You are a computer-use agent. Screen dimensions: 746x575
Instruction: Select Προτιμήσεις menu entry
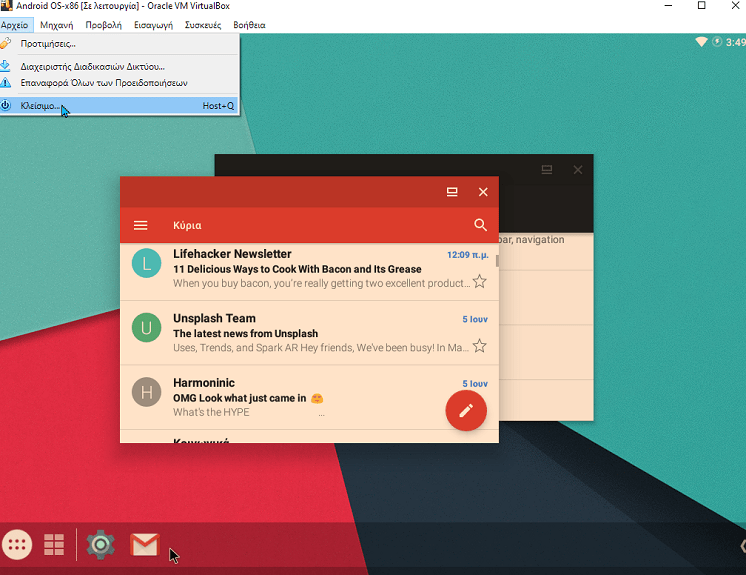tap(119, 44)
